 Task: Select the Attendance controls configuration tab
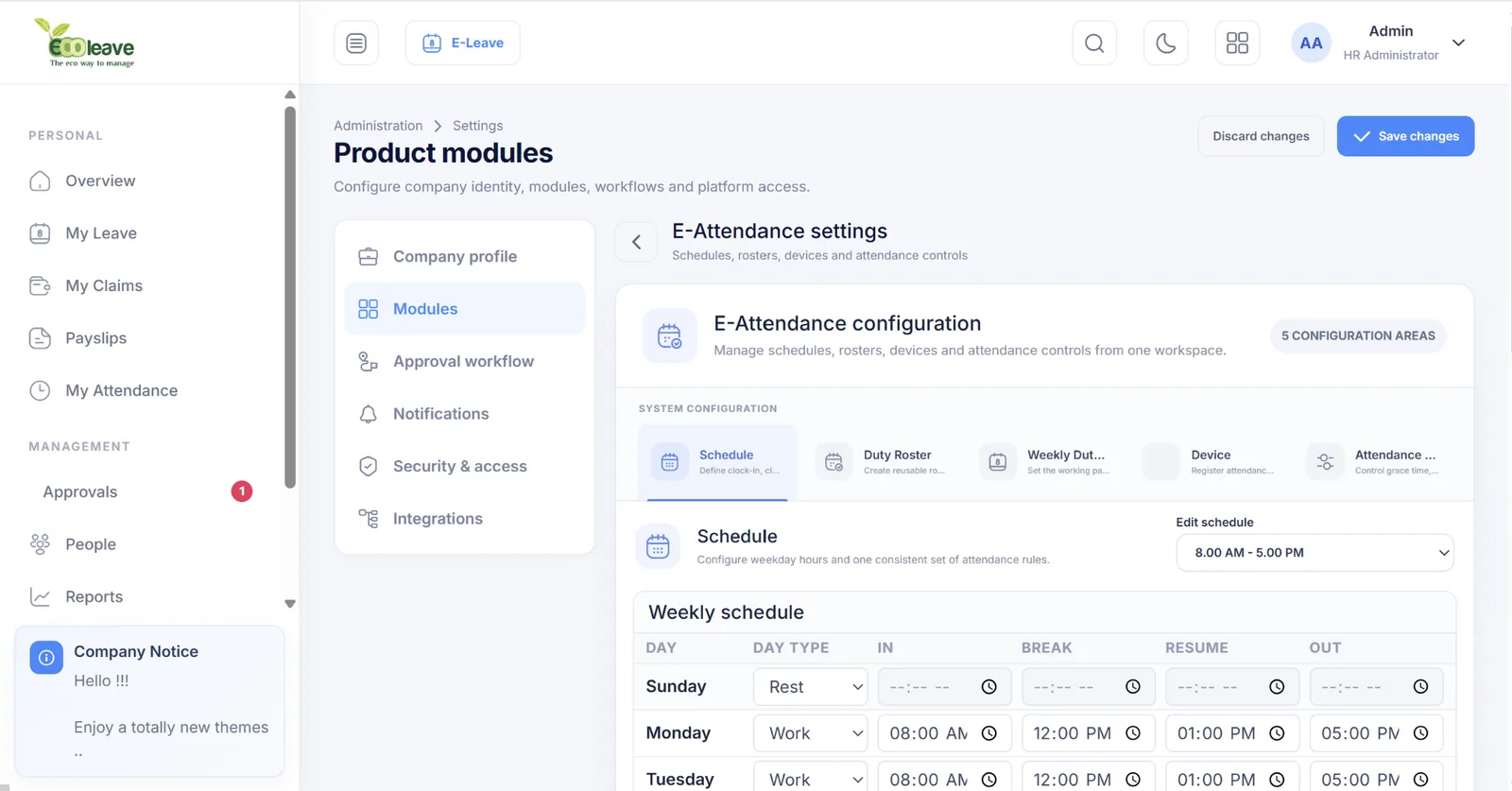pyautogui.click(x=1374, y=462)
